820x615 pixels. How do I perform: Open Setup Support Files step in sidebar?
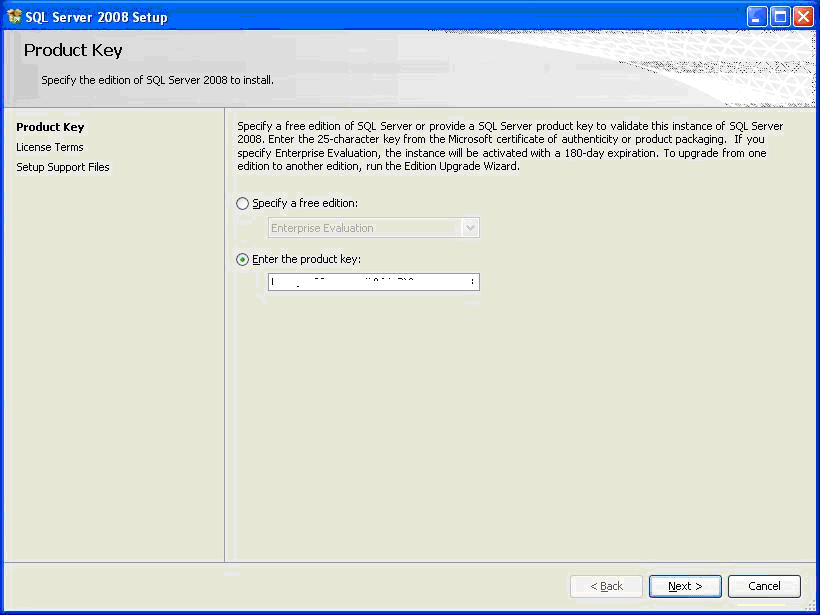tap(63, 167)
